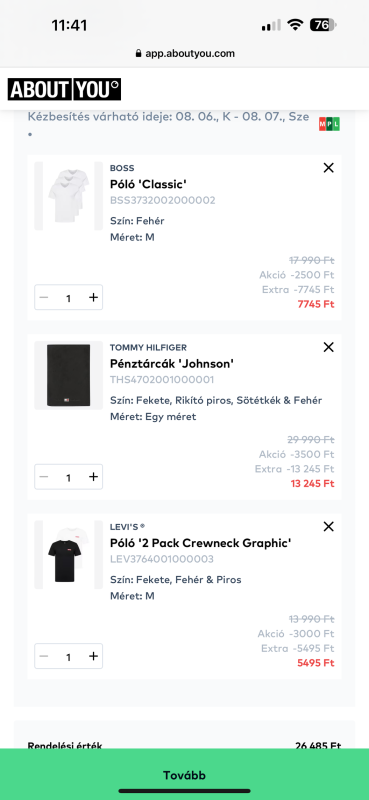369x800 pixels.
Task: Open the black Tommy Hilfiger wallet thumbnail
Action: (68, 376)
